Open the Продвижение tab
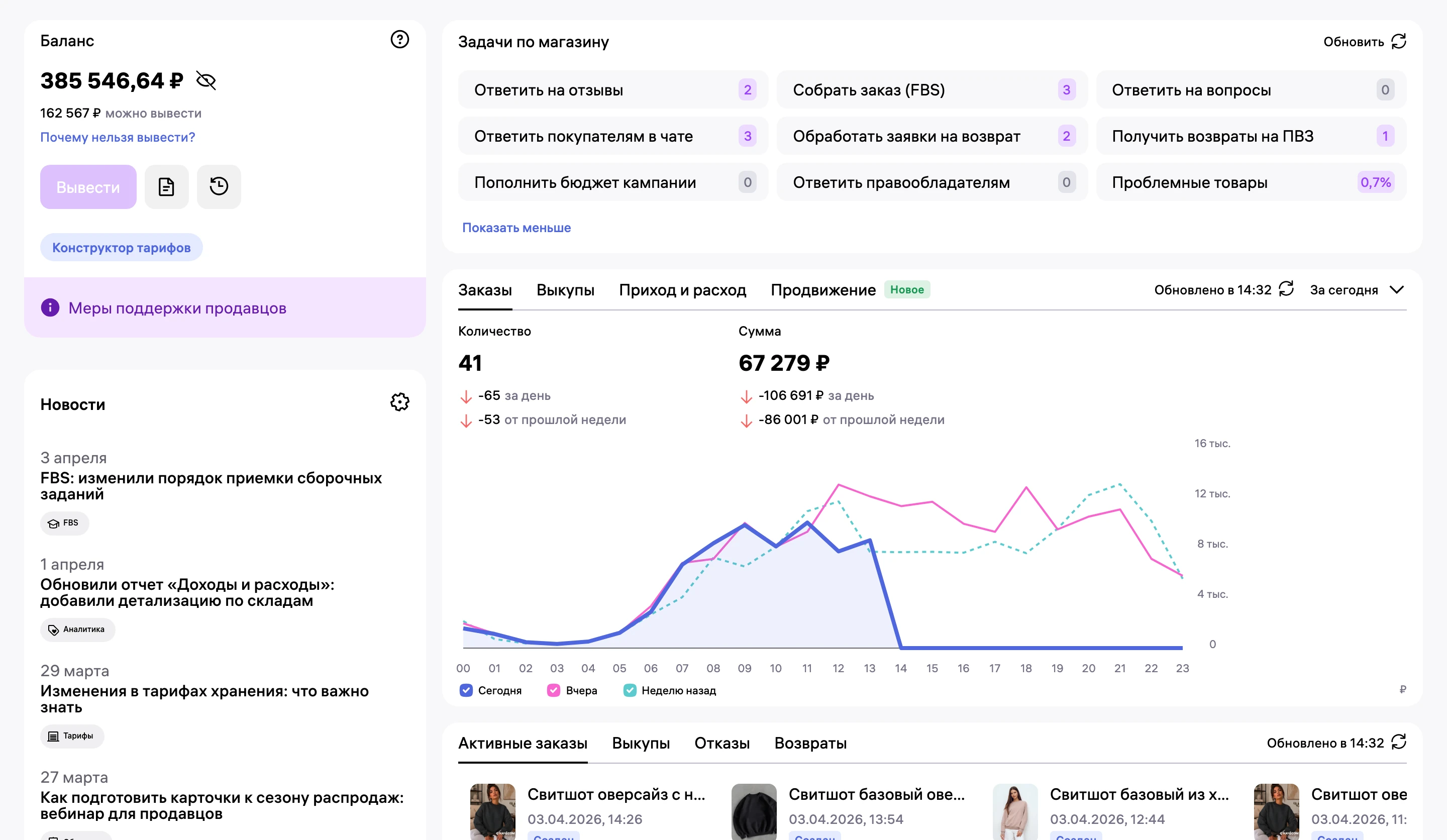1447x840 pixels. point(823,290)
